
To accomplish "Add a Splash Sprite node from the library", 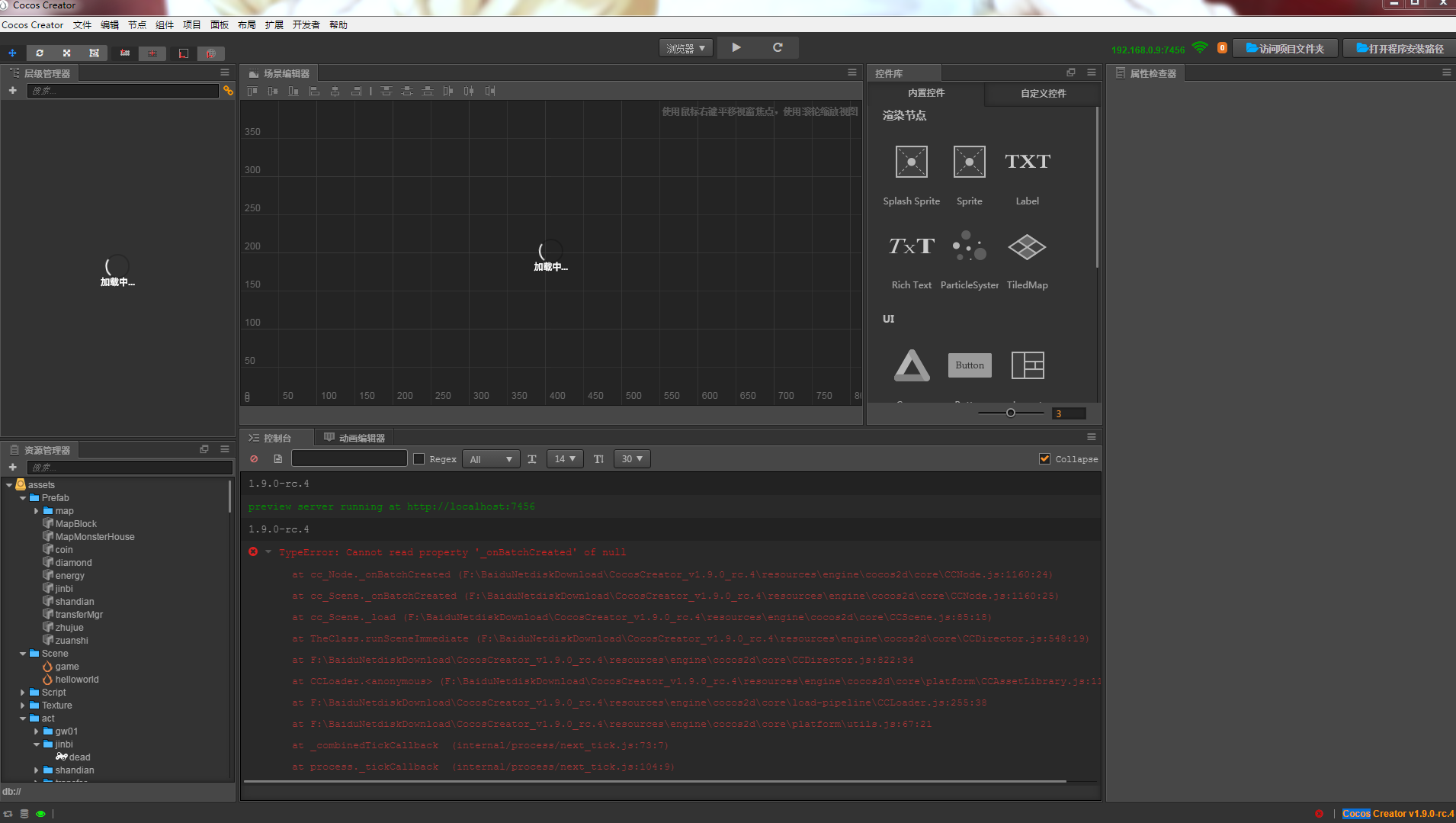I will [x=912, y=162].
